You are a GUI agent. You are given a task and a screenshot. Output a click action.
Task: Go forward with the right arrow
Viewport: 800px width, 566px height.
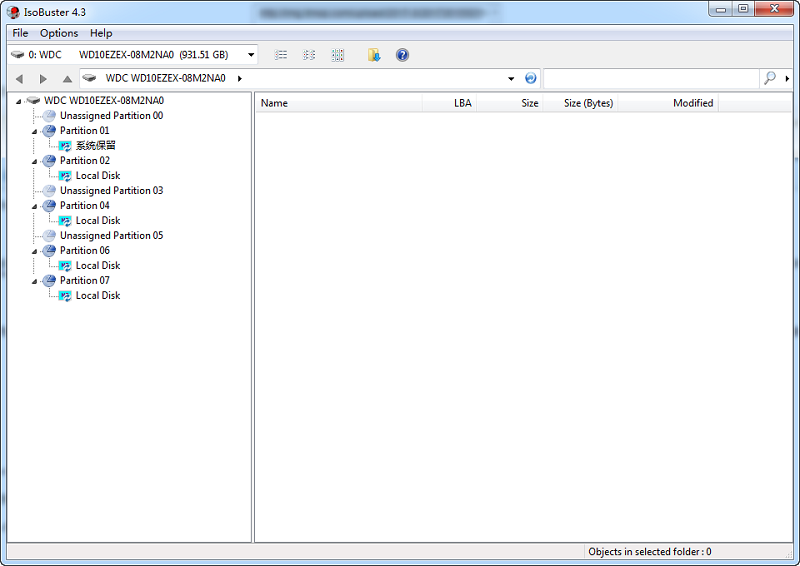[43, 79]
